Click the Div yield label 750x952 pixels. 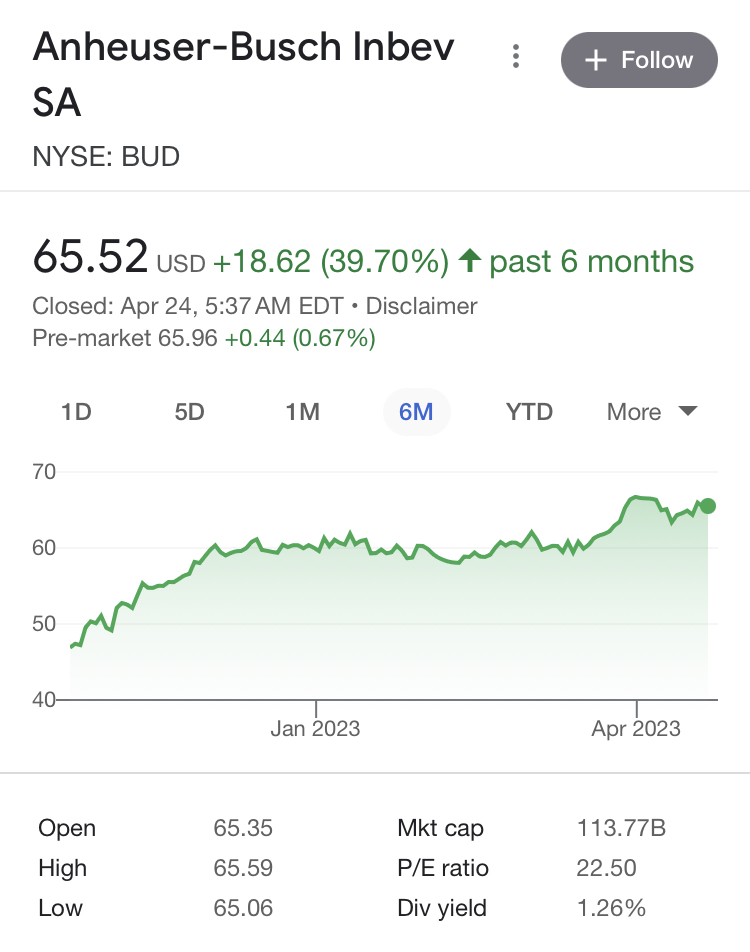pos(442,908)
